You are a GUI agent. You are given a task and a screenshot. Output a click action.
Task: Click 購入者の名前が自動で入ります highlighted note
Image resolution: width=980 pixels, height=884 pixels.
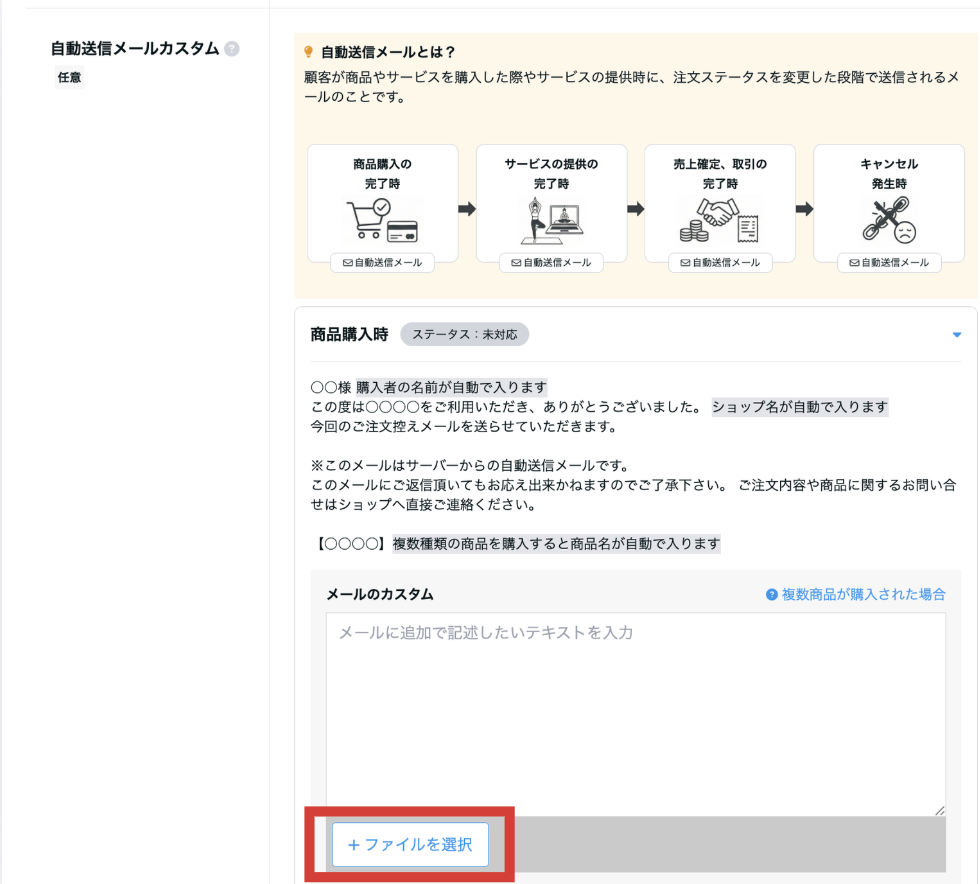coord(451,387)
